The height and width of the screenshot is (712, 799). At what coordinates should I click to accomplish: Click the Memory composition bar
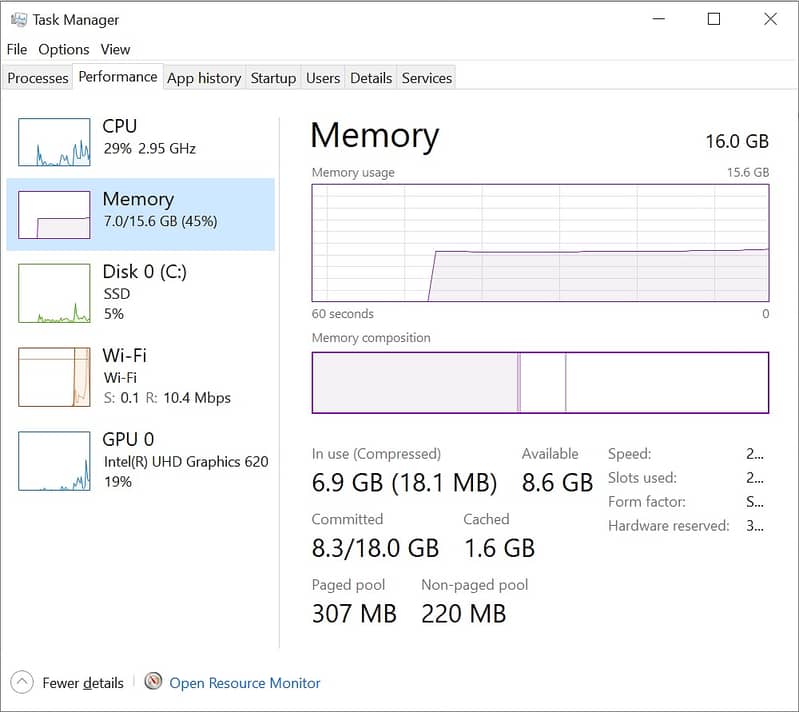coord(540,382)
